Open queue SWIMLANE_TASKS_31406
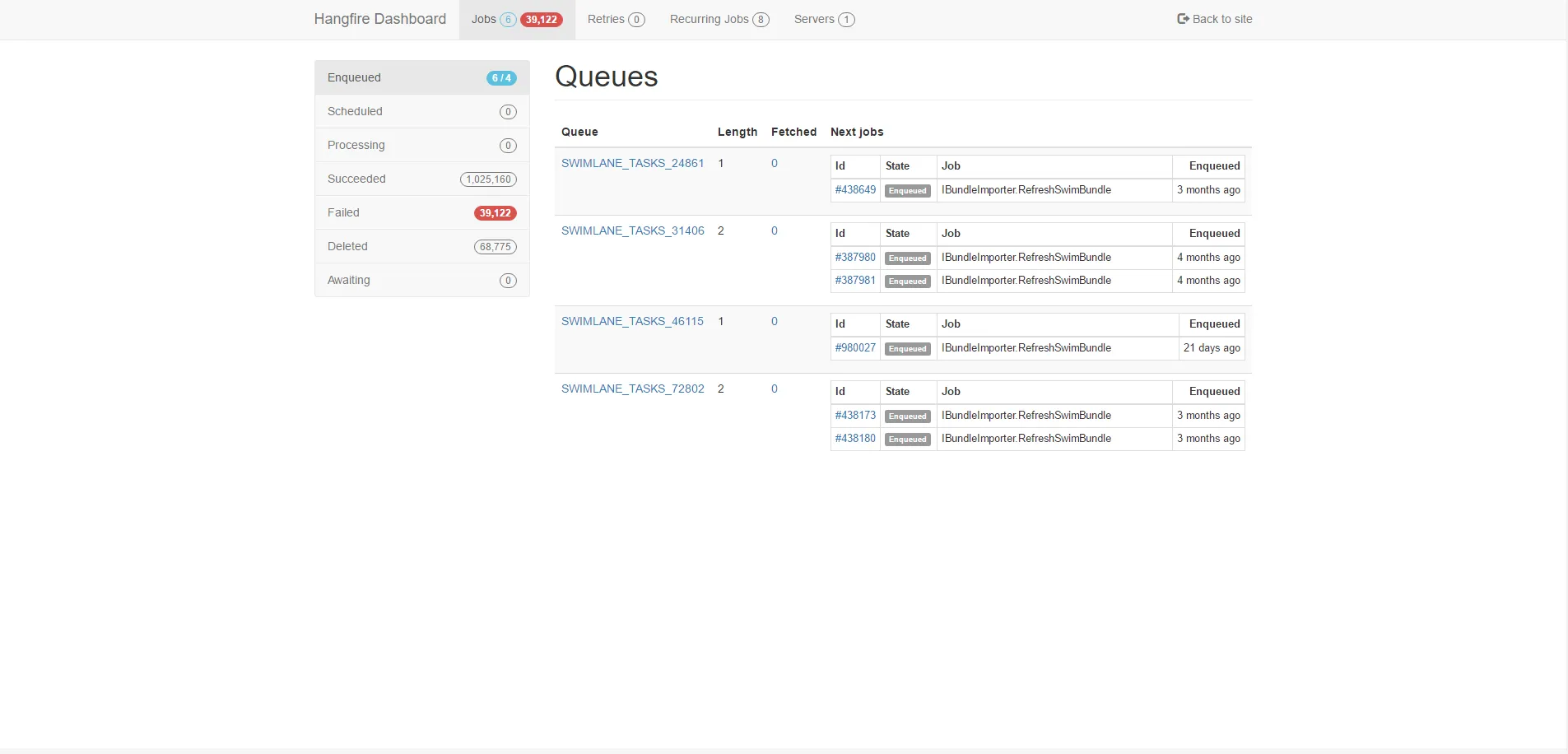The height and width of the screenshot is (754, 1568). (632, 230)
